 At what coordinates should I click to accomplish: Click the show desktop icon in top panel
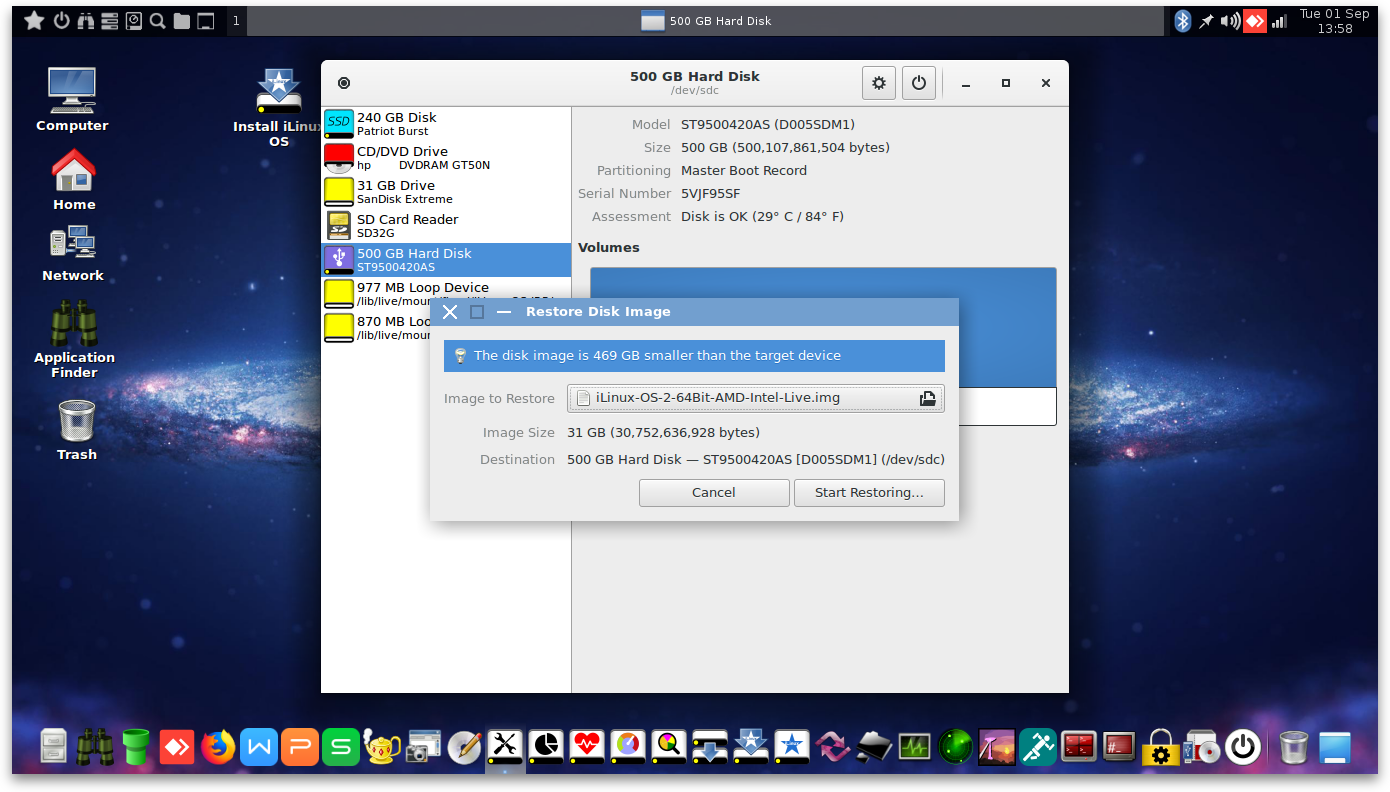206,20
